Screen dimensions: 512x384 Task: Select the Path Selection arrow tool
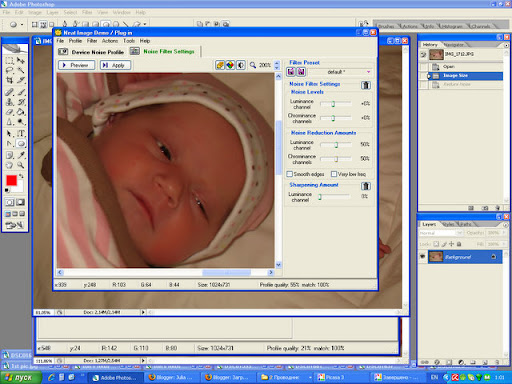click(9, 134)
